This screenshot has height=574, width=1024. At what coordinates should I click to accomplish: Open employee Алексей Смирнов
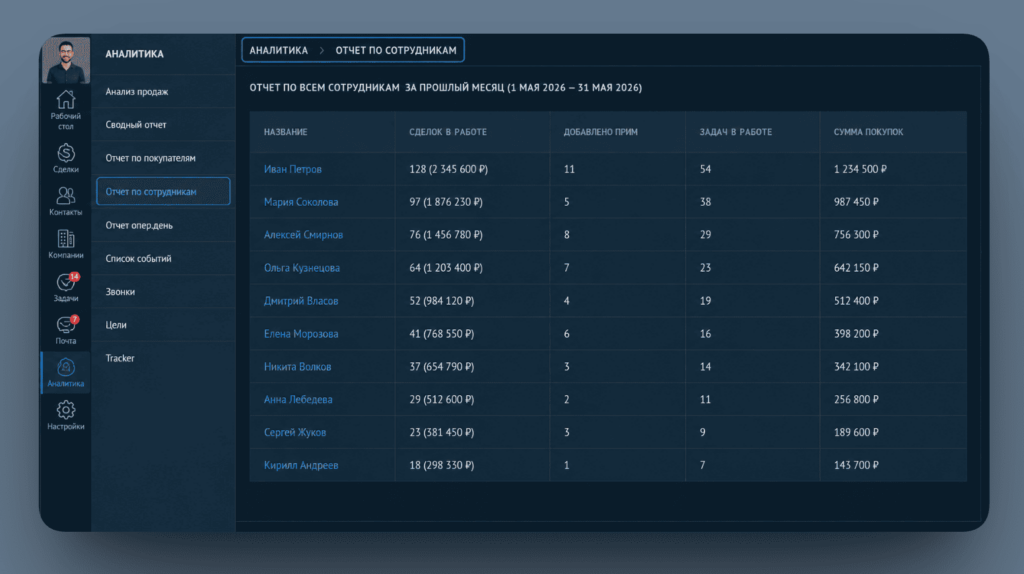[x=303, y=234]
